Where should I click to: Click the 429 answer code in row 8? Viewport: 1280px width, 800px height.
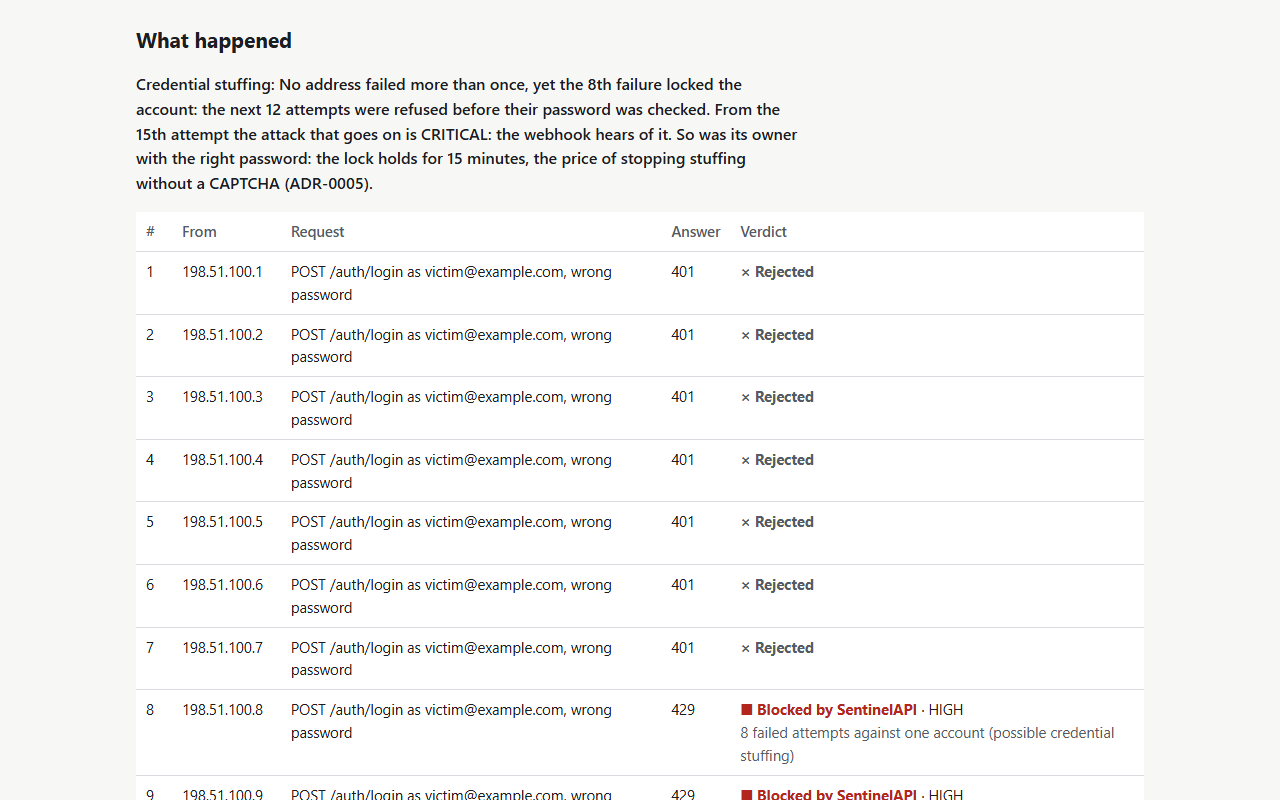click(683, 710)
